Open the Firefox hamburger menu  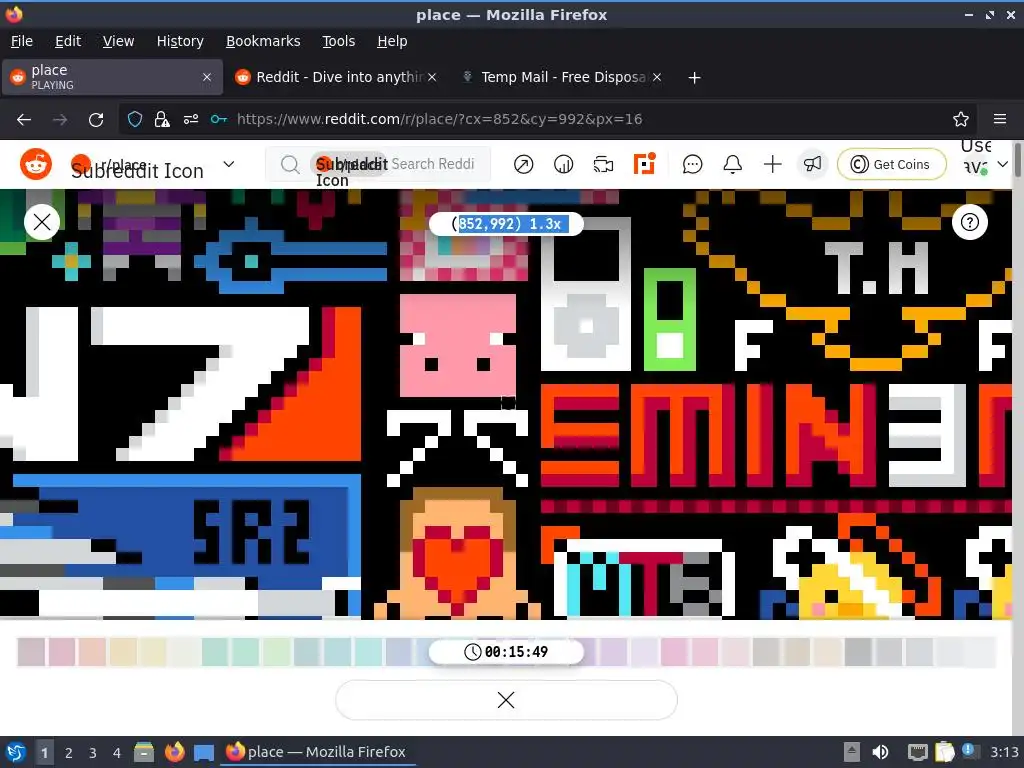click(1000, 119)
